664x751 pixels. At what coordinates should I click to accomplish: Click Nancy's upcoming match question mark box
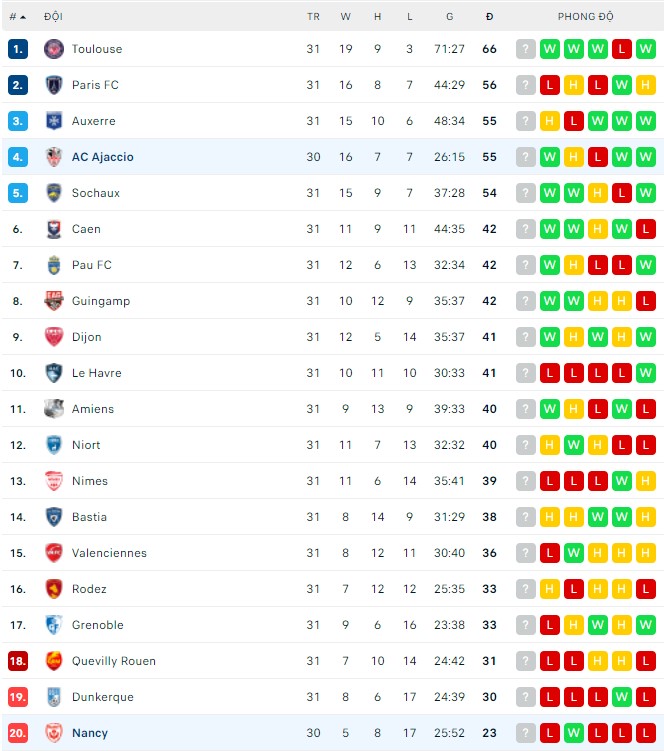[x=526, y=733]
